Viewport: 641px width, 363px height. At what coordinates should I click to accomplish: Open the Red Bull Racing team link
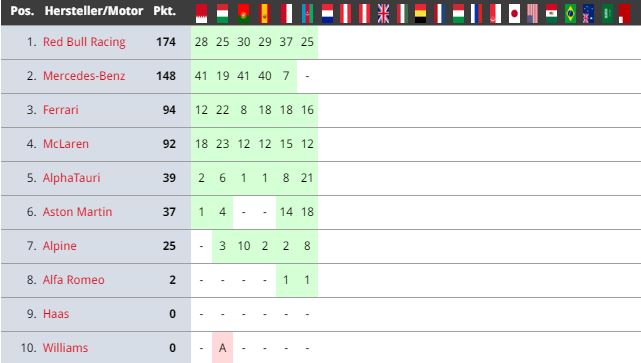pyautogui.click(x=84, y=42)
